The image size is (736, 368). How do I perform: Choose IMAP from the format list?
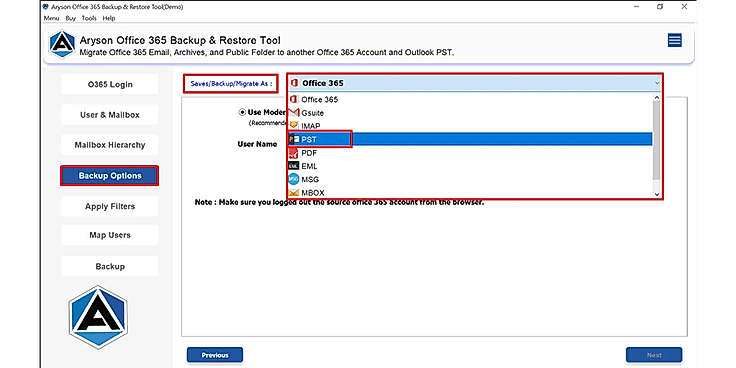pyautogui.click(x=470, y=126)
